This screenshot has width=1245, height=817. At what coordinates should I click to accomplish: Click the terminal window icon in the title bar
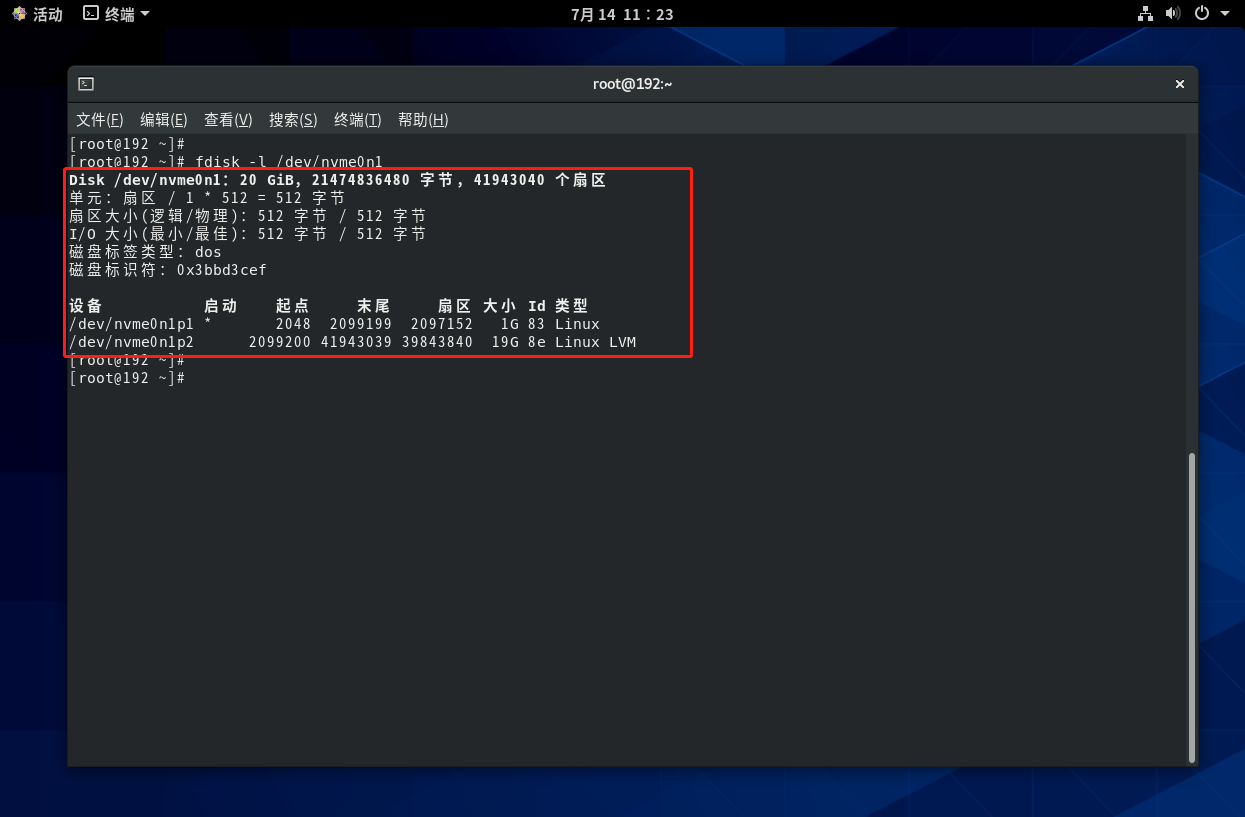click(86, 84)
